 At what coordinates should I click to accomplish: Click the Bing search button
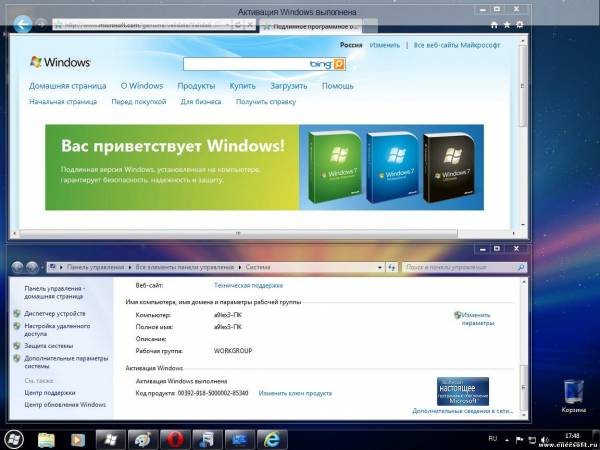[x=339, y=64]
